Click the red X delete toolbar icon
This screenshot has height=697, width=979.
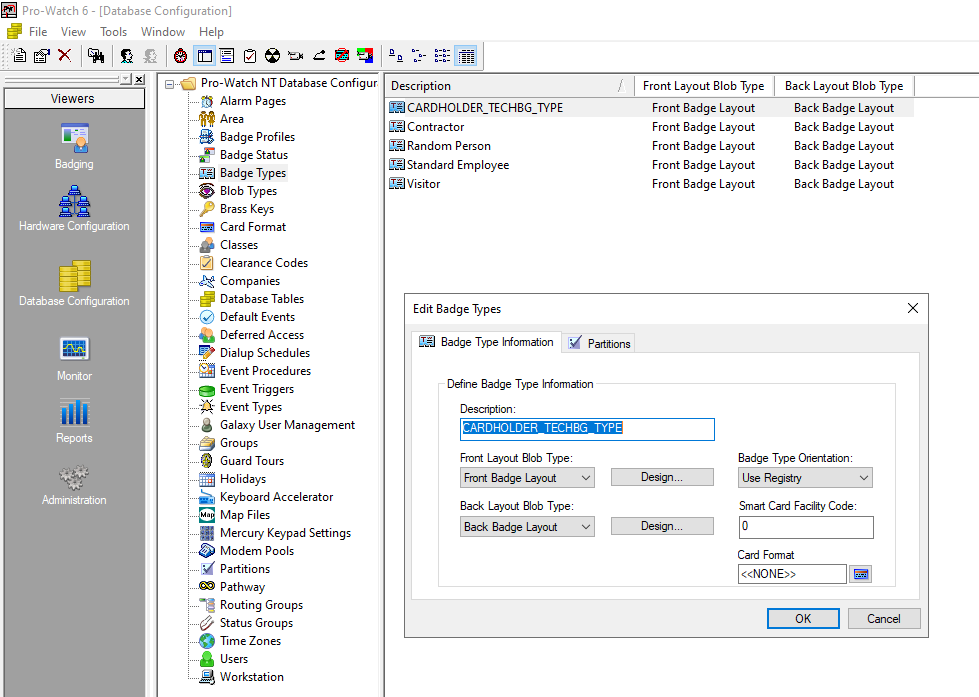tap(64, 56)
